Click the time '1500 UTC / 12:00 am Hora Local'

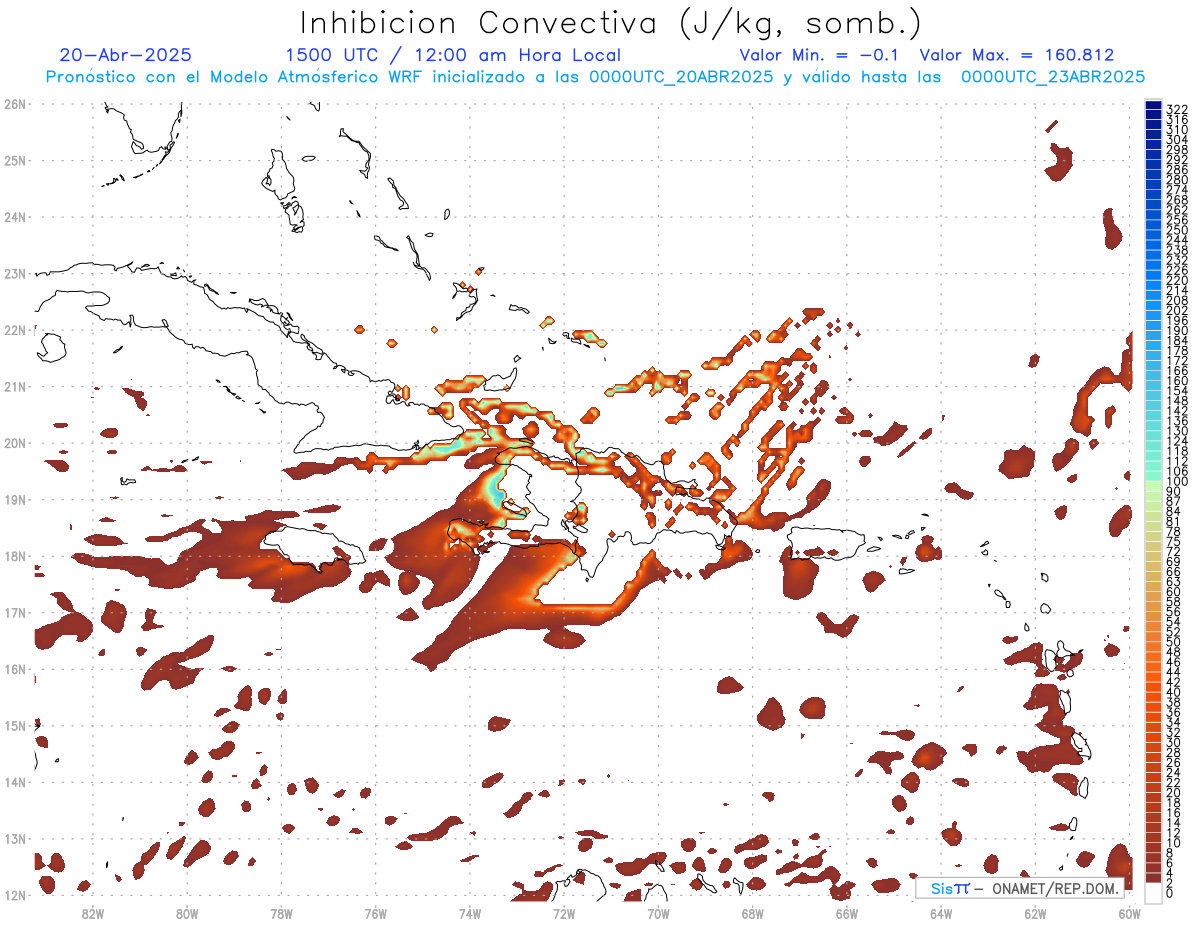tap(453, 55)
